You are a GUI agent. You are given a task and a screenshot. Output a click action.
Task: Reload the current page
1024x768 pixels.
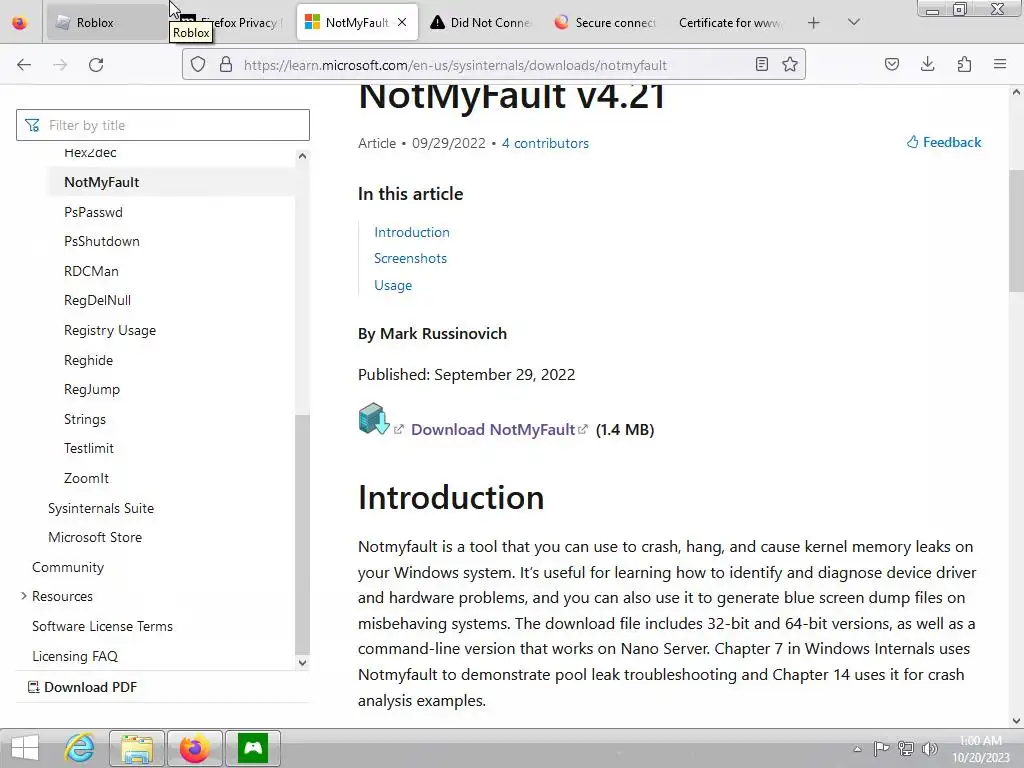click(x=96, y=65)
